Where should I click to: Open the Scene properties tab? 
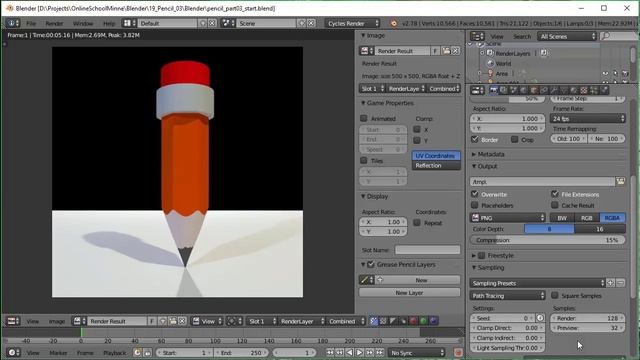513,90
